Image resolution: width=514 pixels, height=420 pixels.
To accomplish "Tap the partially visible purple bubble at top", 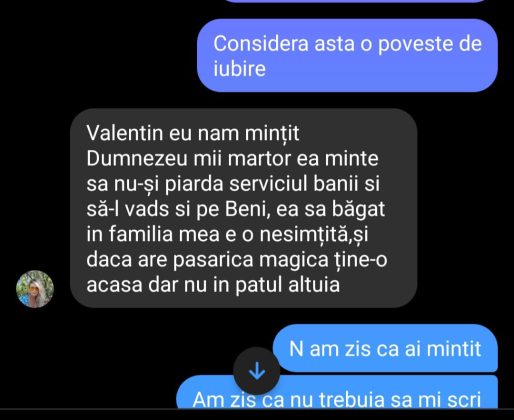I will (355, 1).
